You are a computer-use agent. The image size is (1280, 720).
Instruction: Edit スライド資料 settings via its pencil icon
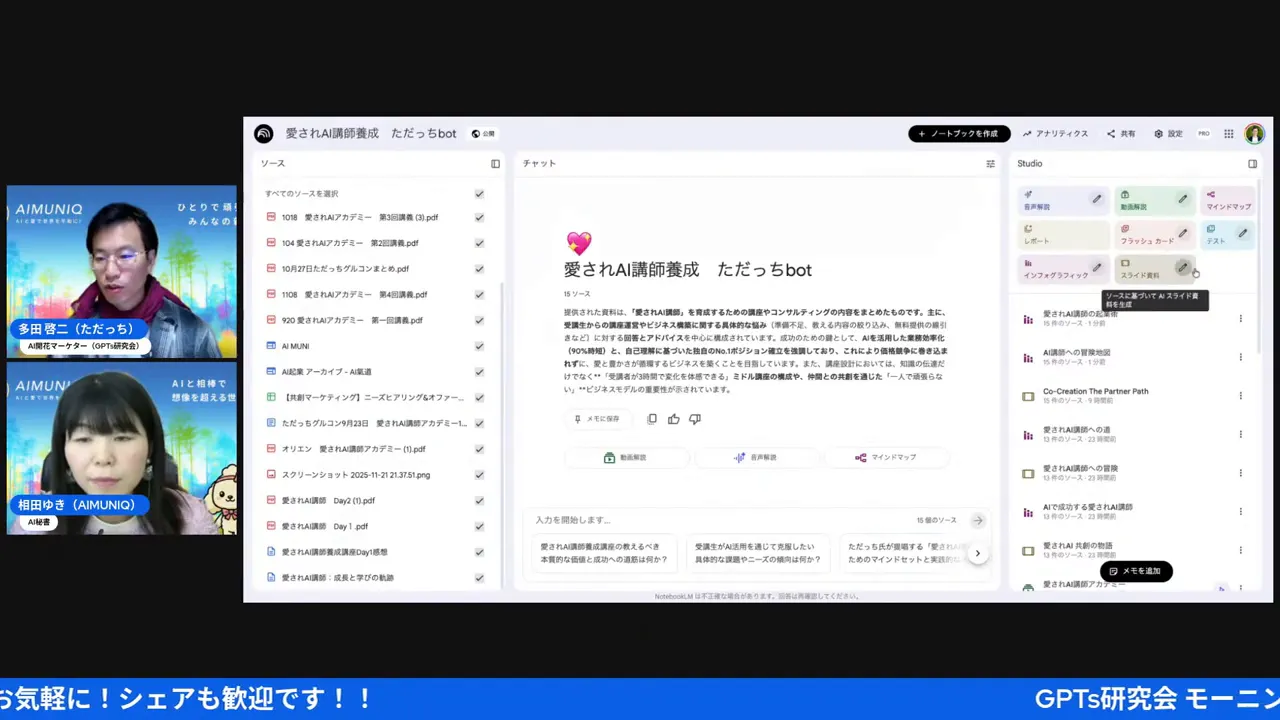(1183, 268)
